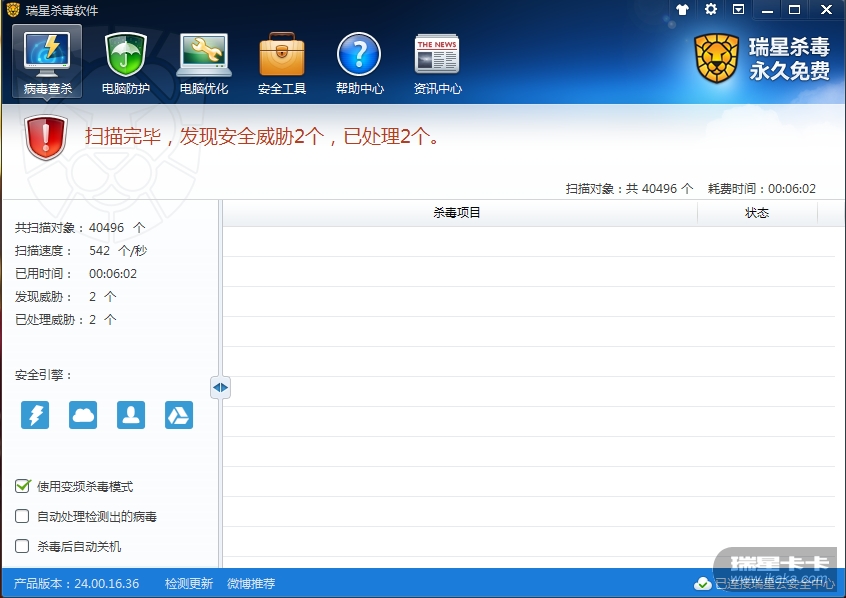The height and width of the screenshot is (598, 846).
Task: Click the lightning bolt security engine icon
Action: point(35,415)
